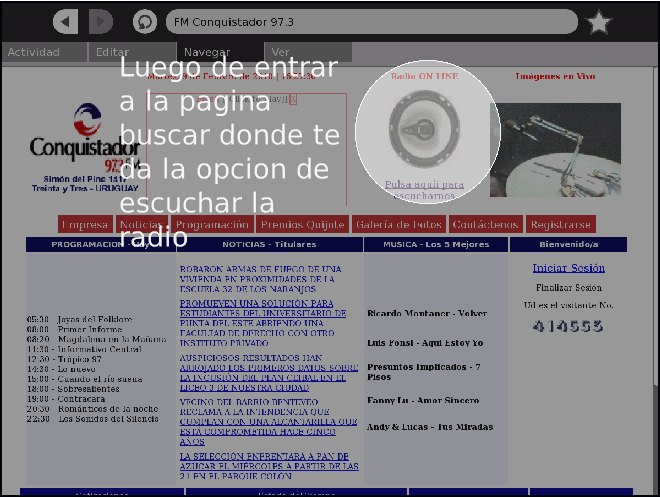
Task: Click the 15:00 Cuando el río suena program
Action: coord(84,379)
